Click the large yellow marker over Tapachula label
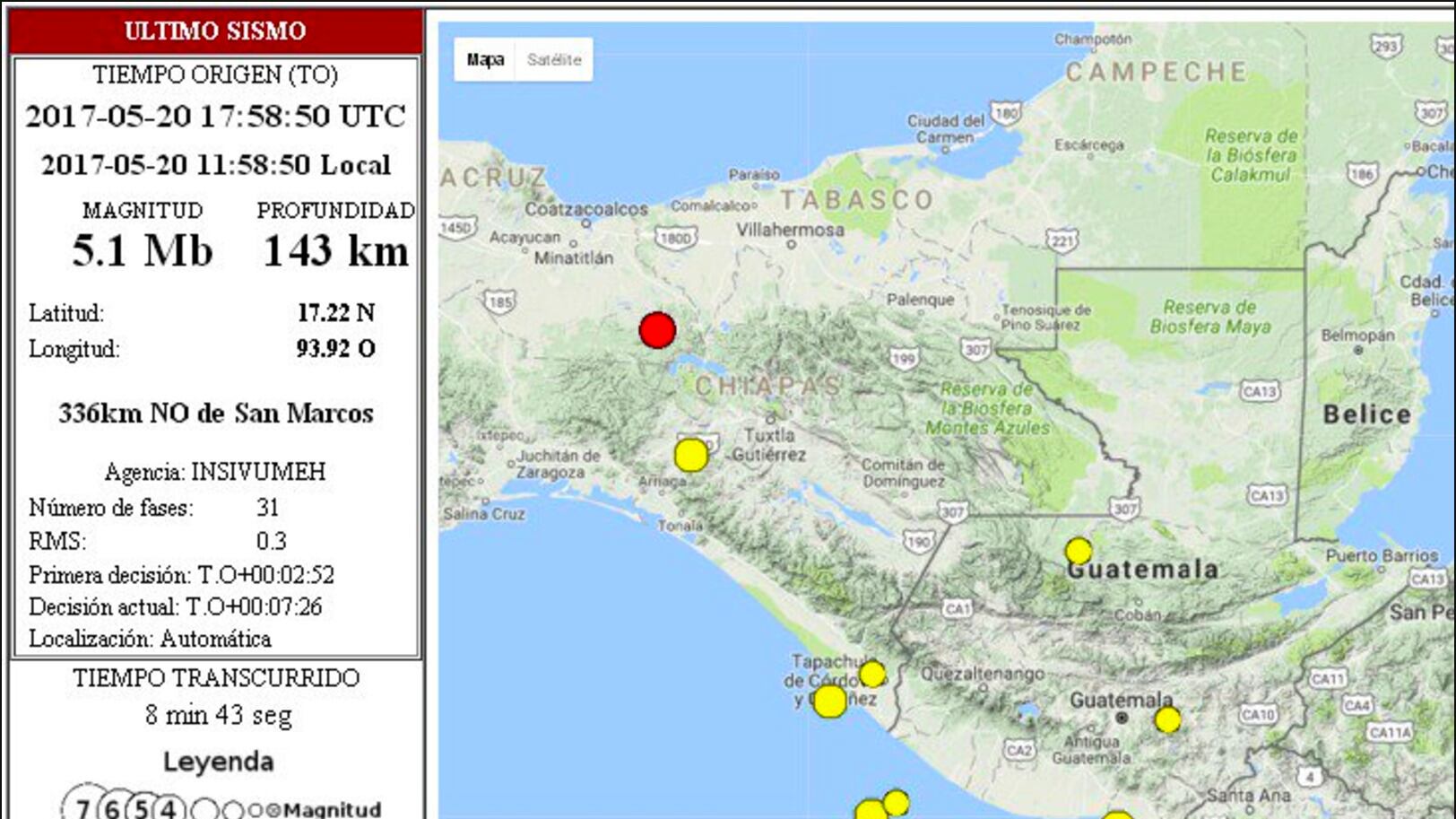This screenshot has width=1456, height=819. 829,701
